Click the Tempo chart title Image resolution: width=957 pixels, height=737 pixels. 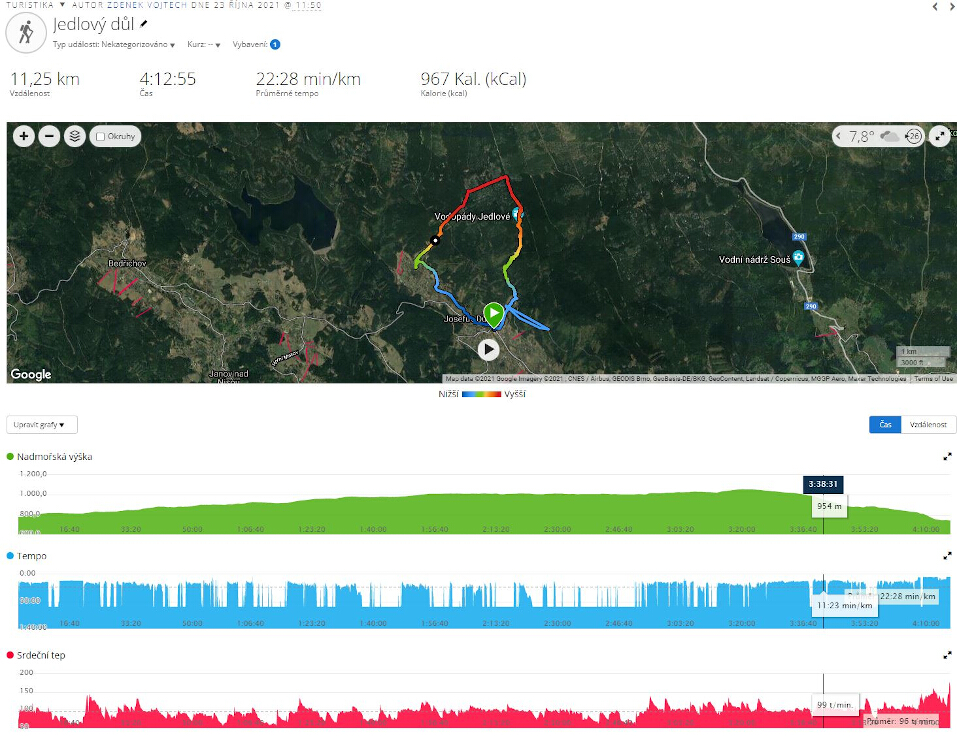tap(32, 556)
